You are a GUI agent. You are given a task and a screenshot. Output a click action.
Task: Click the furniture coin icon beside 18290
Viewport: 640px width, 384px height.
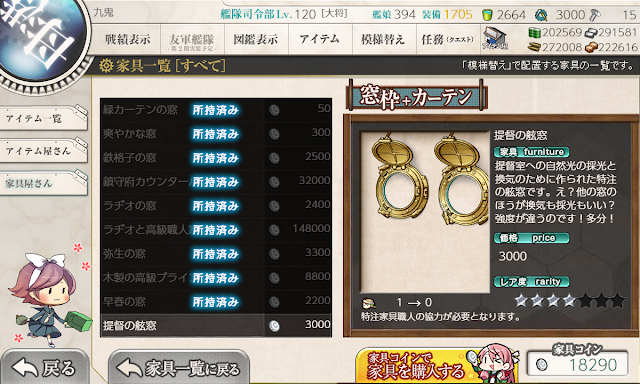[x=542, y=364]
